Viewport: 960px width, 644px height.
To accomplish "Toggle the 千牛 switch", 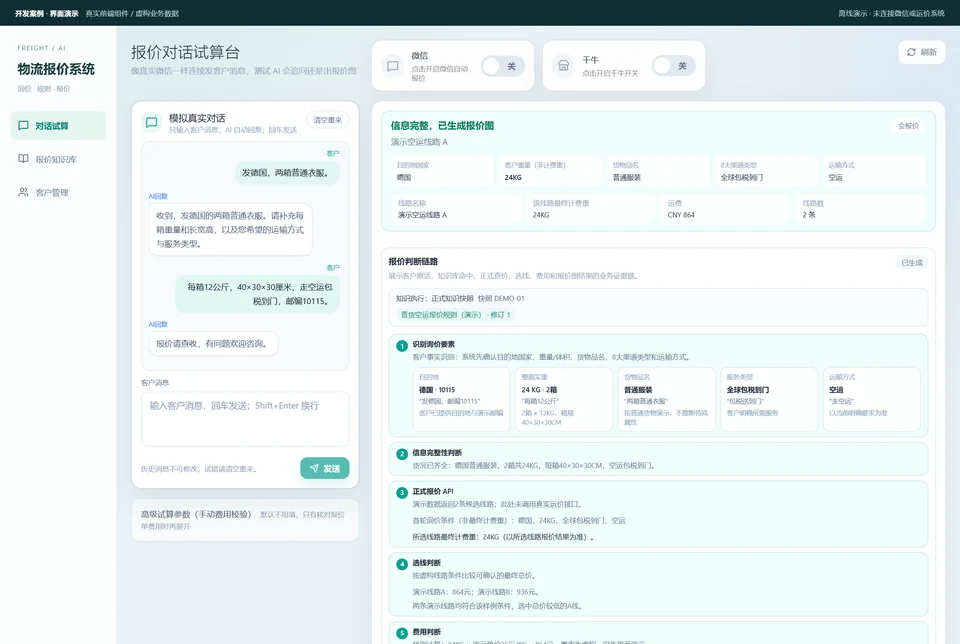I will (x=673, y=66).
